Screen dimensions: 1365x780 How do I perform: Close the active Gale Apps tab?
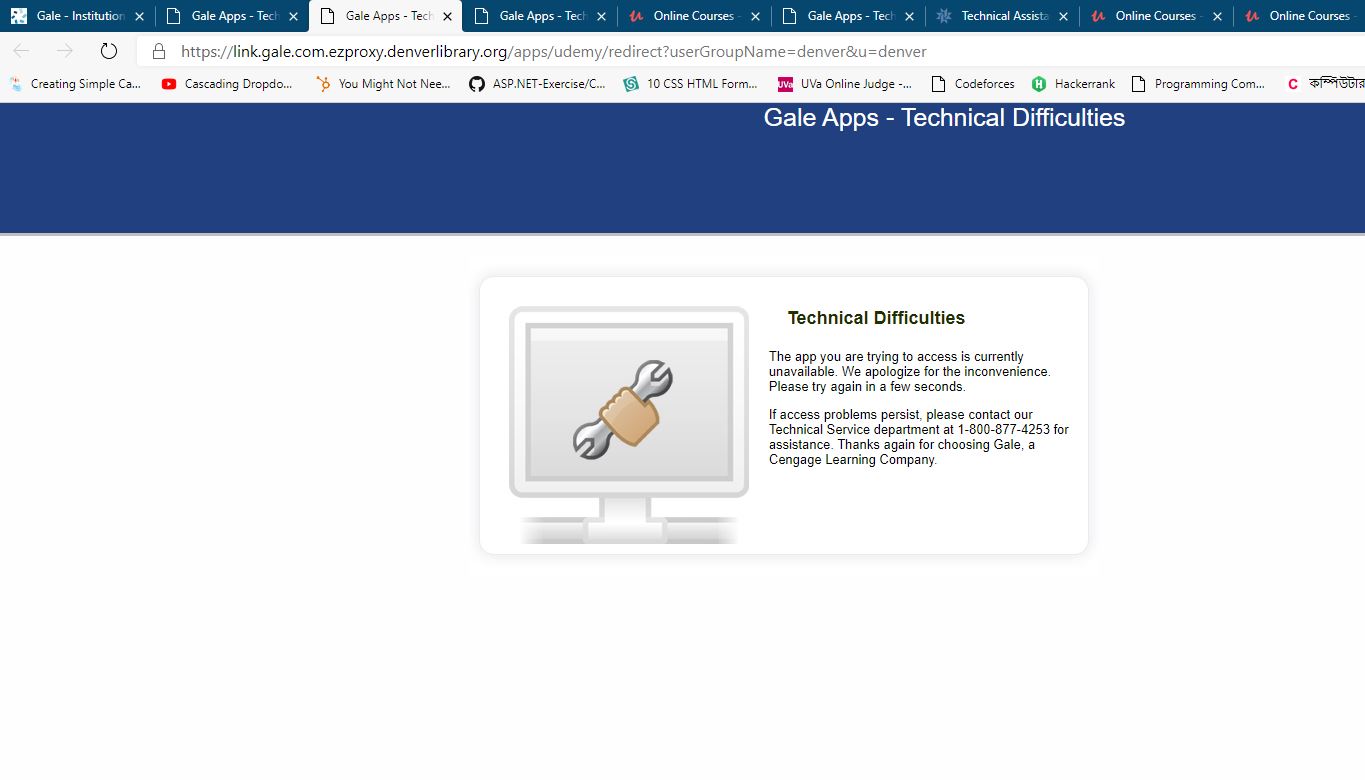pos(447,16)
